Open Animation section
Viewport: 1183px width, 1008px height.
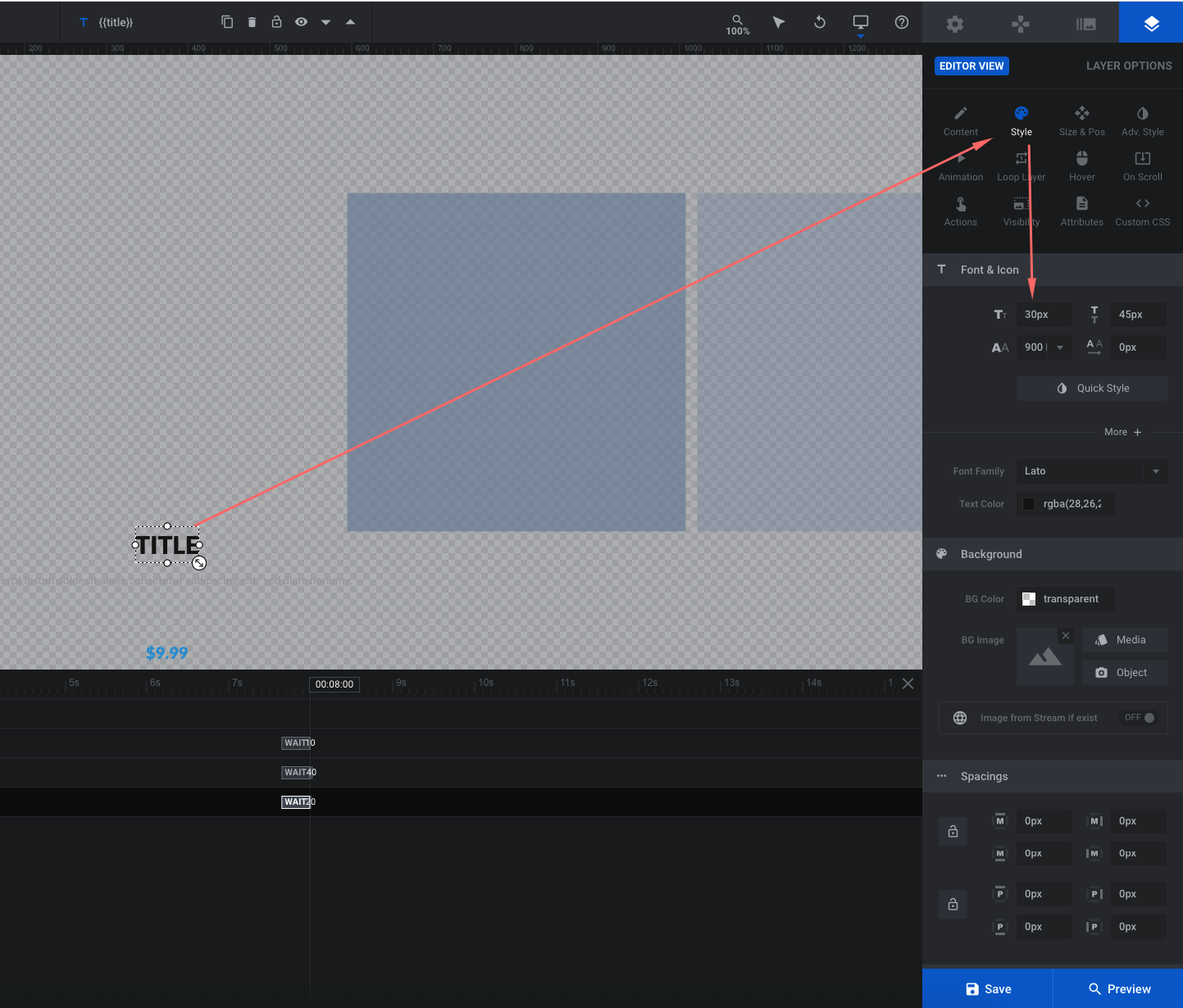coord(961,166)
